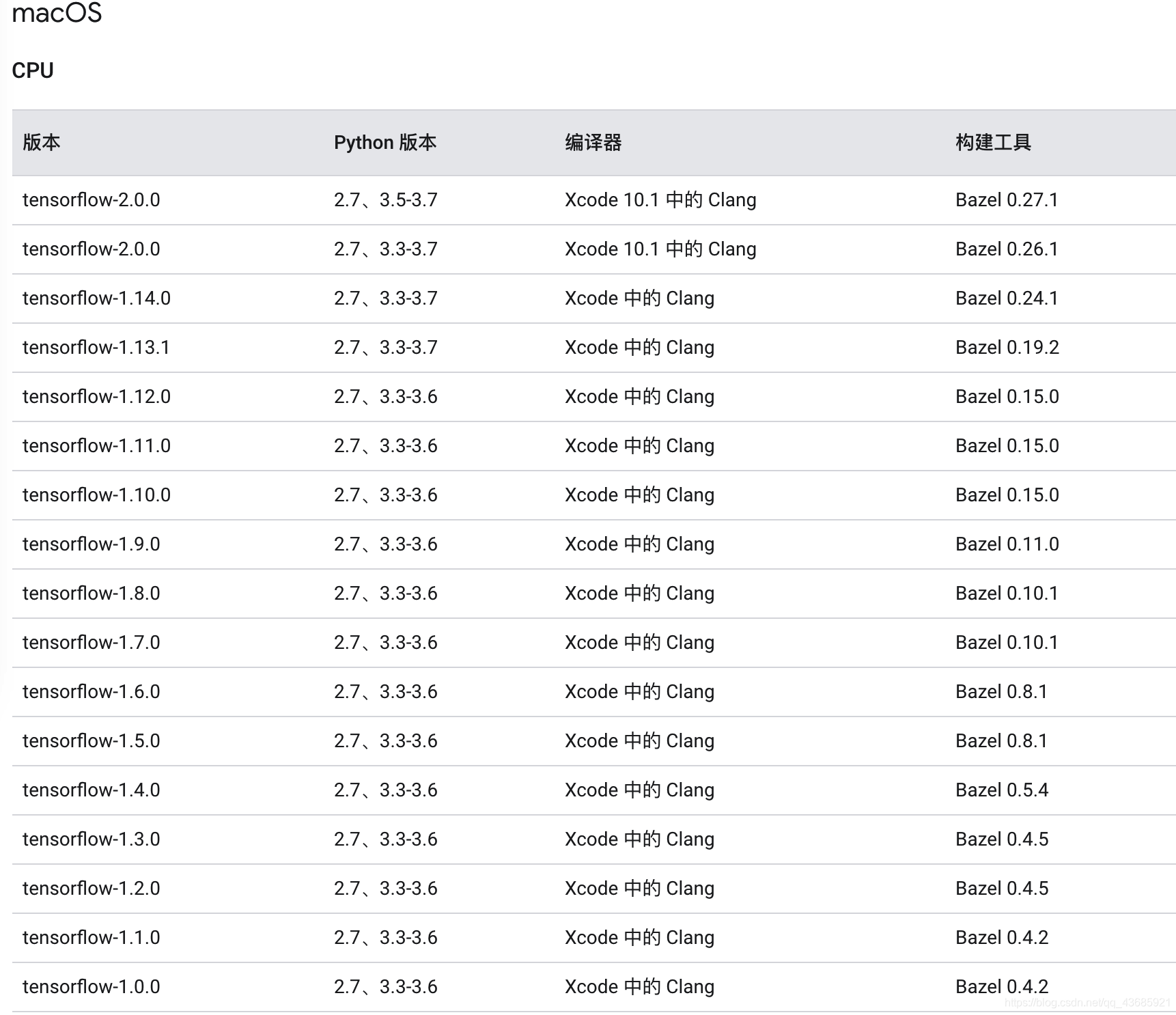Click Xcode 中的 Clang in tensorflow-1.5.0 row
1176x1015 pixels.
pos(640,741)
